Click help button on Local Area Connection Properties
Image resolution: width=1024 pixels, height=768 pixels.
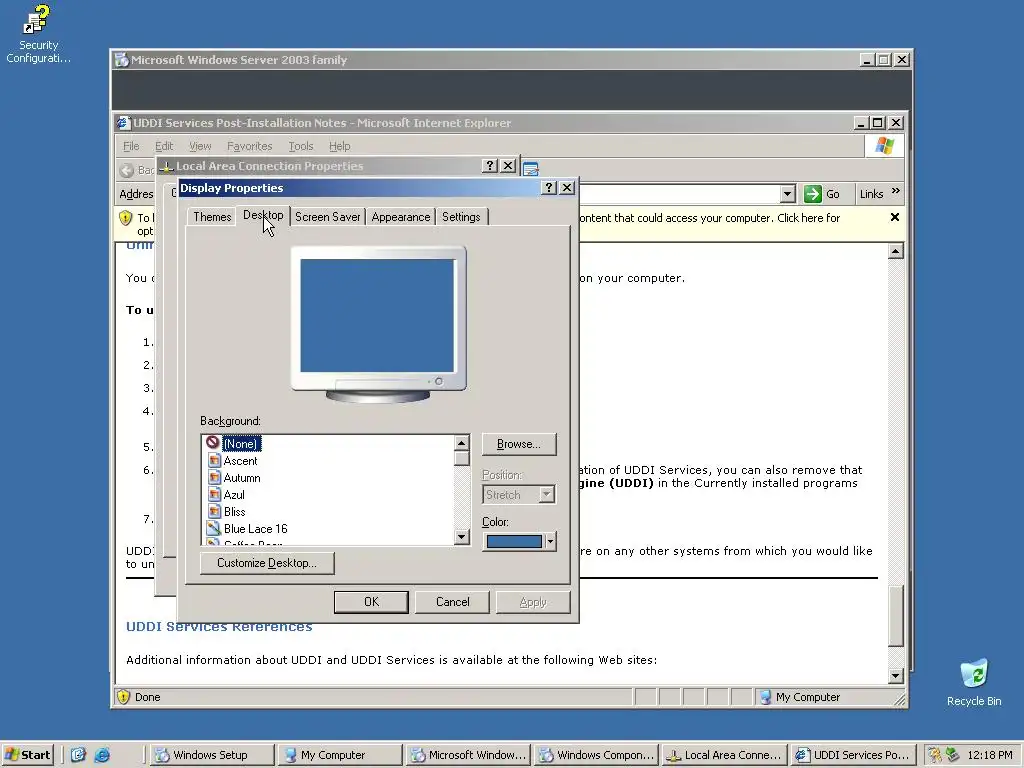pyautogui.click(x=490, y=166)
